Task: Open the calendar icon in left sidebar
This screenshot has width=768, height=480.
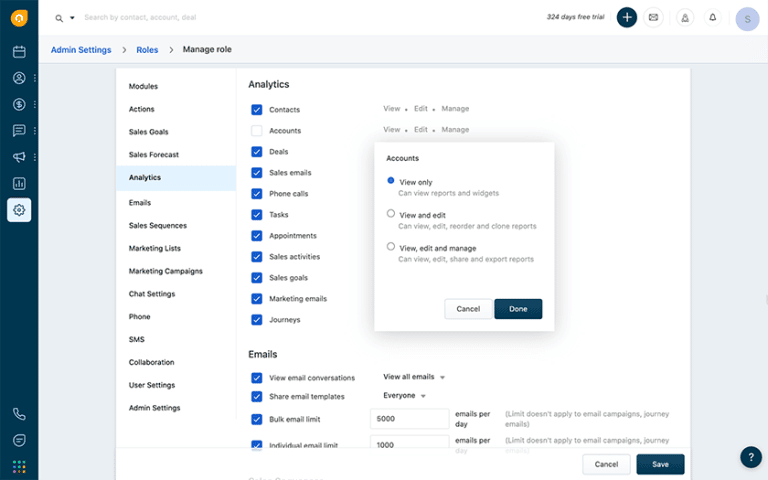Action: pyautogui.click(x=19, y=52)
